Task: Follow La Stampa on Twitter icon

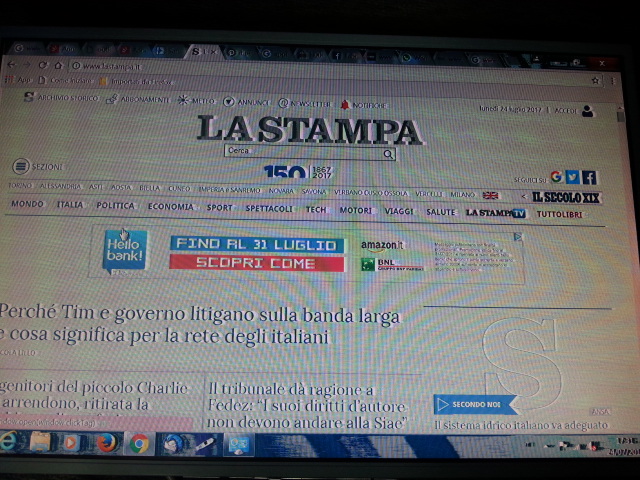Action: point(572,177)
